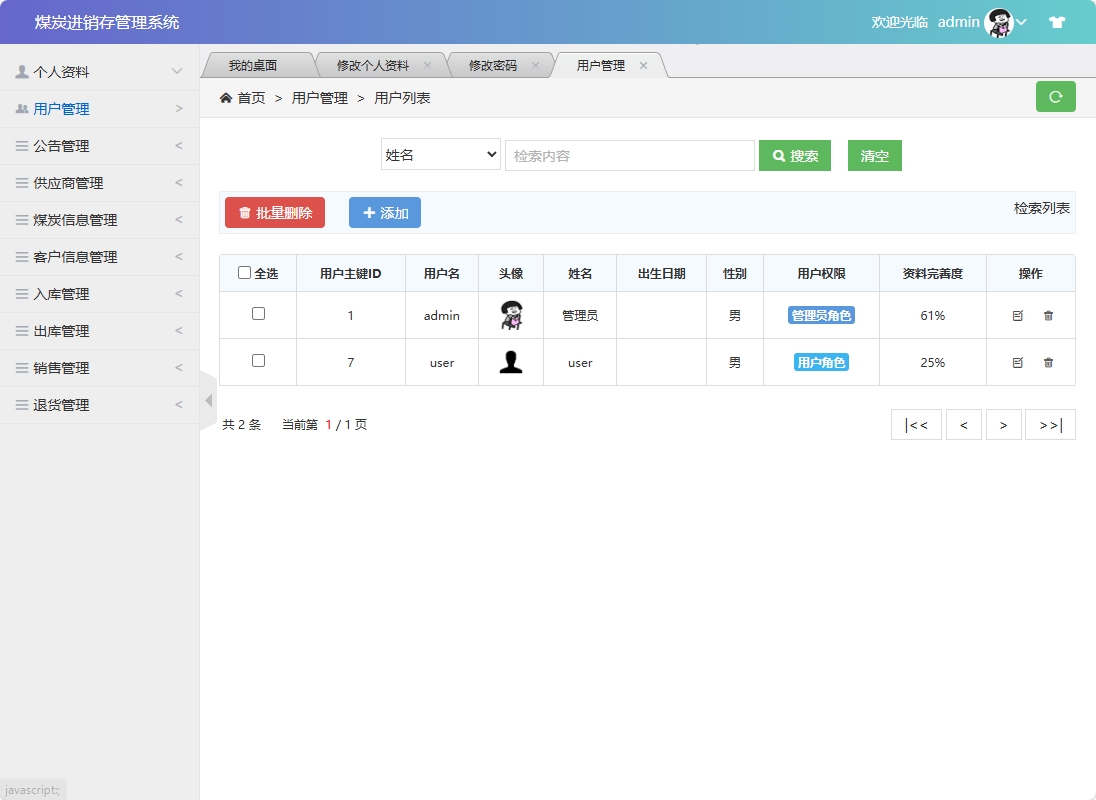Click the edit icon in the user row
Viewport: 1096px width, 800px height.
(x=1017, y=362)
